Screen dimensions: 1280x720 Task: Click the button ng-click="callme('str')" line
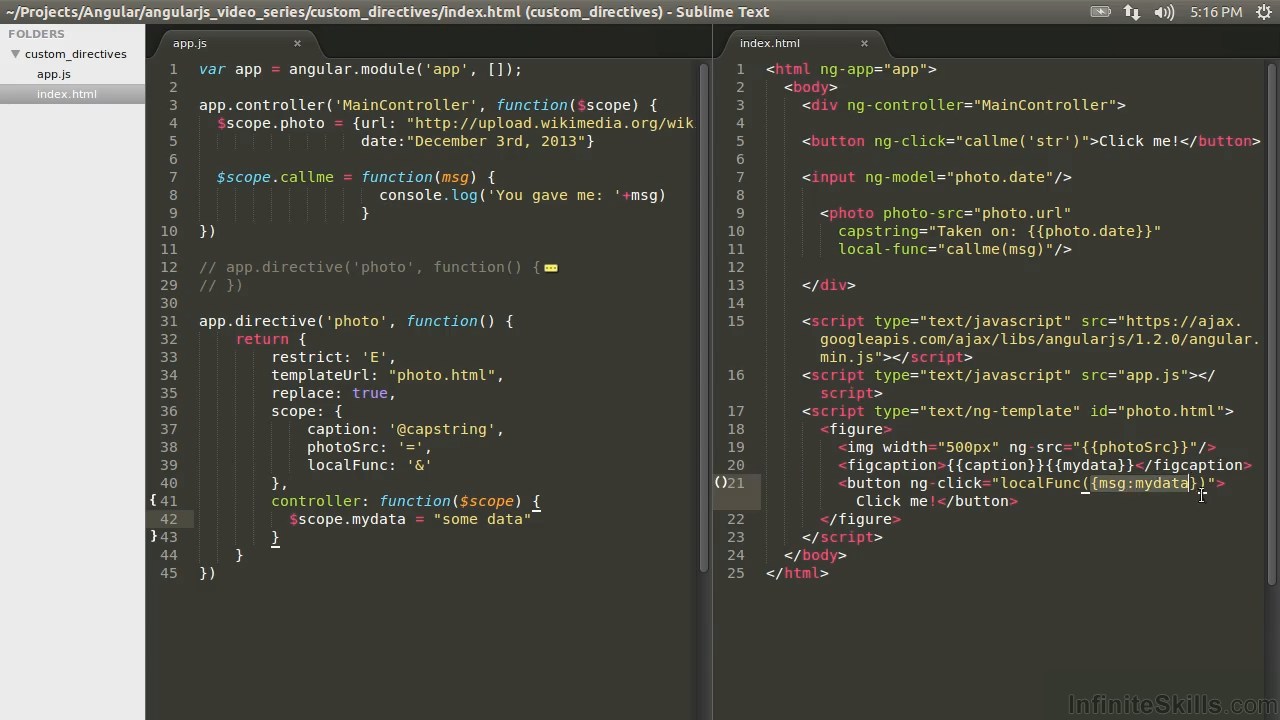[1031, 141]
